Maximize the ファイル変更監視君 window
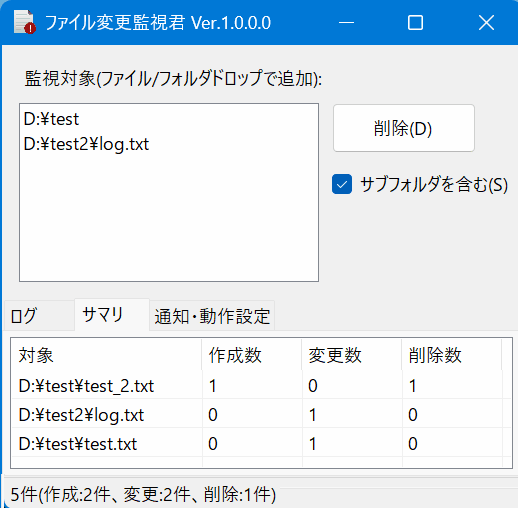Image resolution: width=518 pixels, height=508 pixels. click(415, 23)
